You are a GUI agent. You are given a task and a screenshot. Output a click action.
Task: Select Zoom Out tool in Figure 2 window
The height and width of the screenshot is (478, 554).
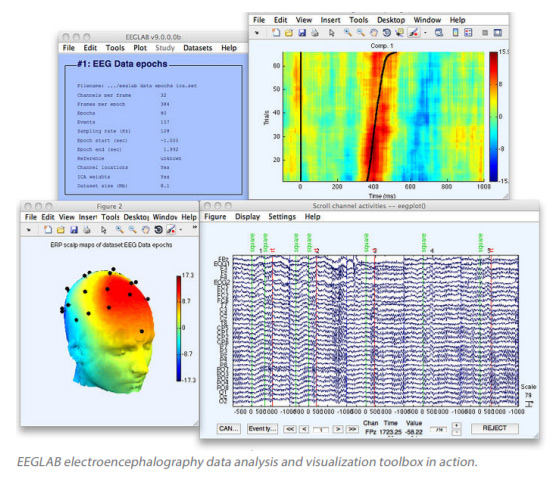[x=132, y=230]
